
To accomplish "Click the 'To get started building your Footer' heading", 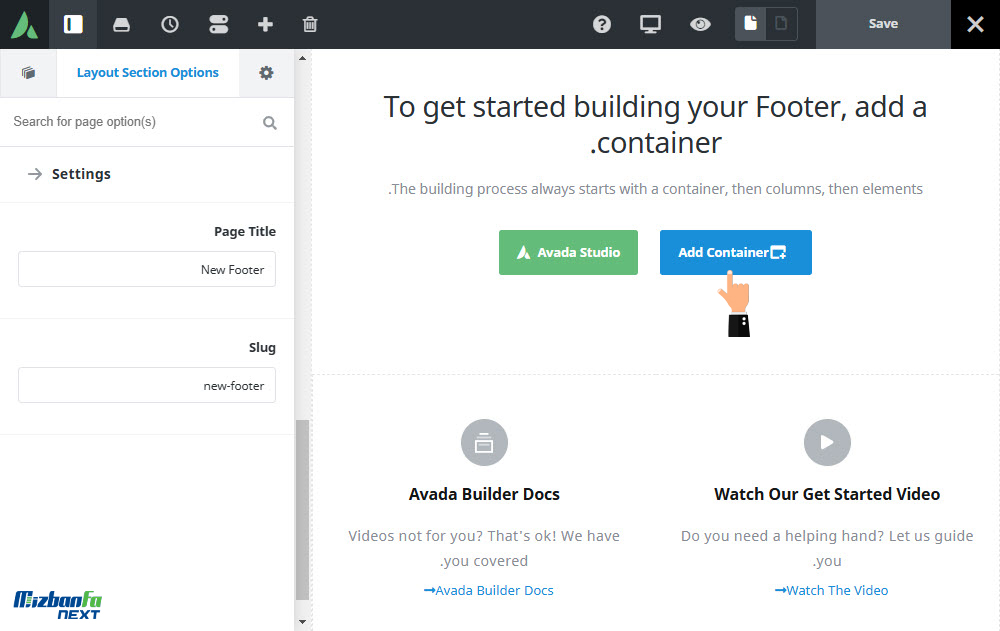I will point(655,124).
